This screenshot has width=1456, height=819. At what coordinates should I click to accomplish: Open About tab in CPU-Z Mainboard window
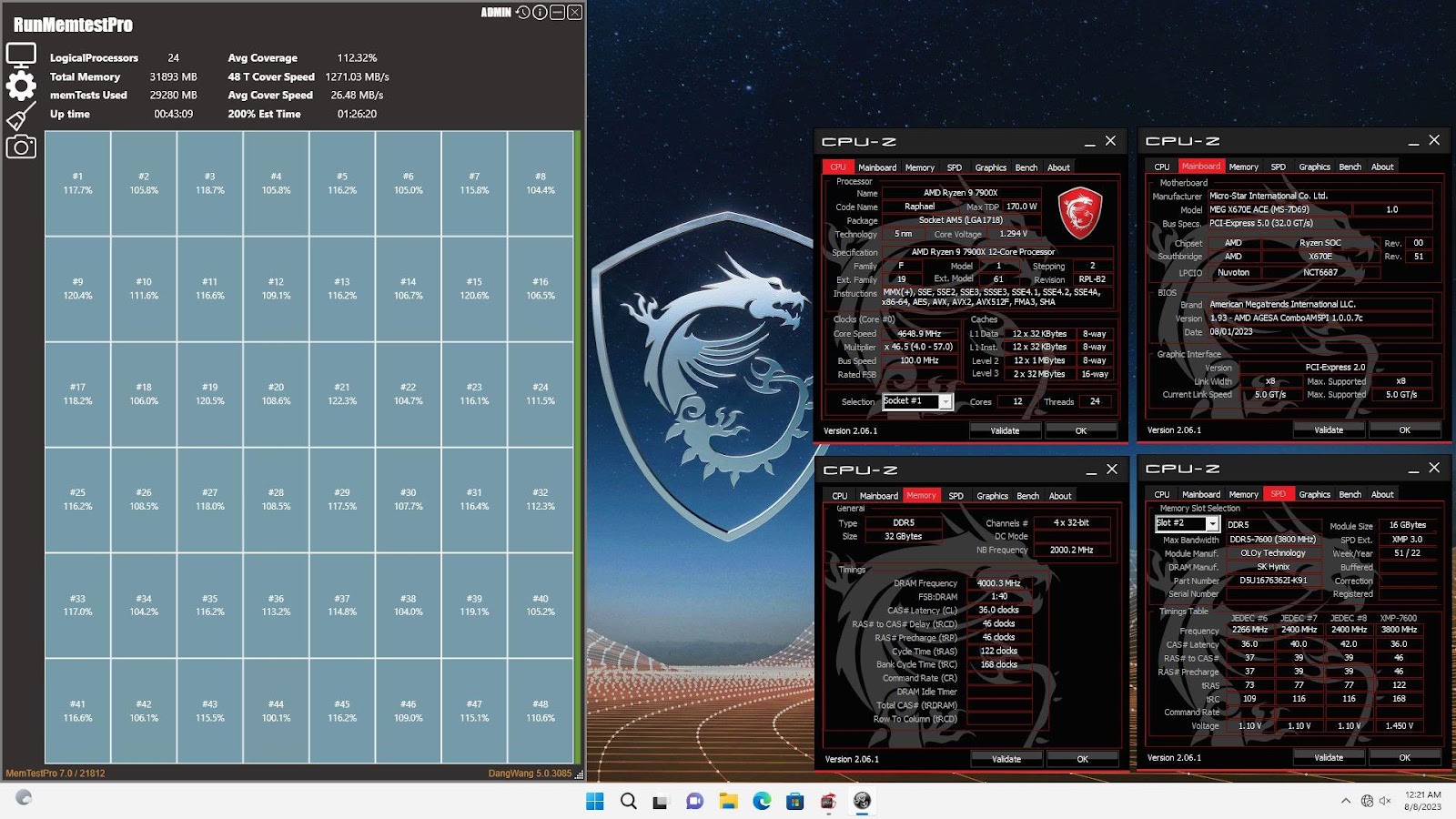pos(1382,167)
